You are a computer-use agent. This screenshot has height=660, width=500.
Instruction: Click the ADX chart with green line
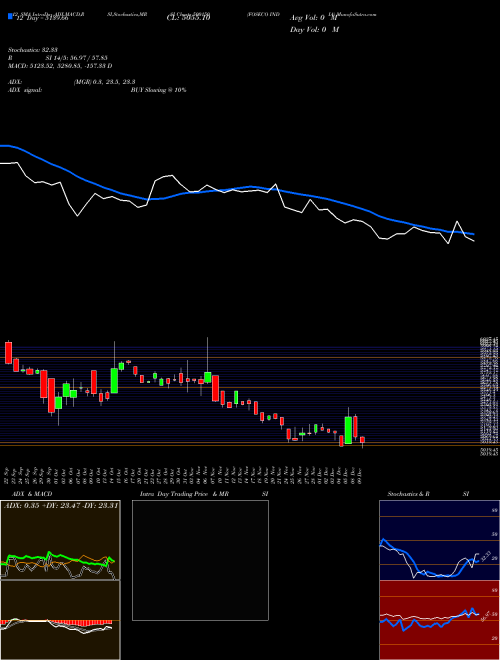coord(60,540)
